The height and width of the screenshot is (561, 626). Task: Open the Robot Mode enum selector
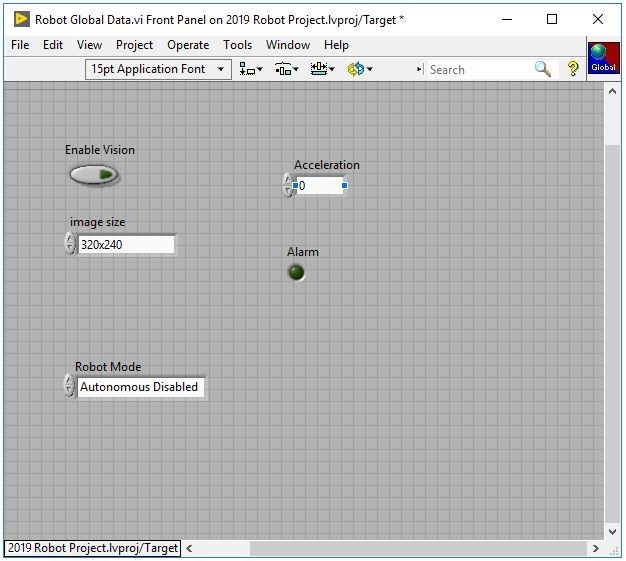click(140, 387)
